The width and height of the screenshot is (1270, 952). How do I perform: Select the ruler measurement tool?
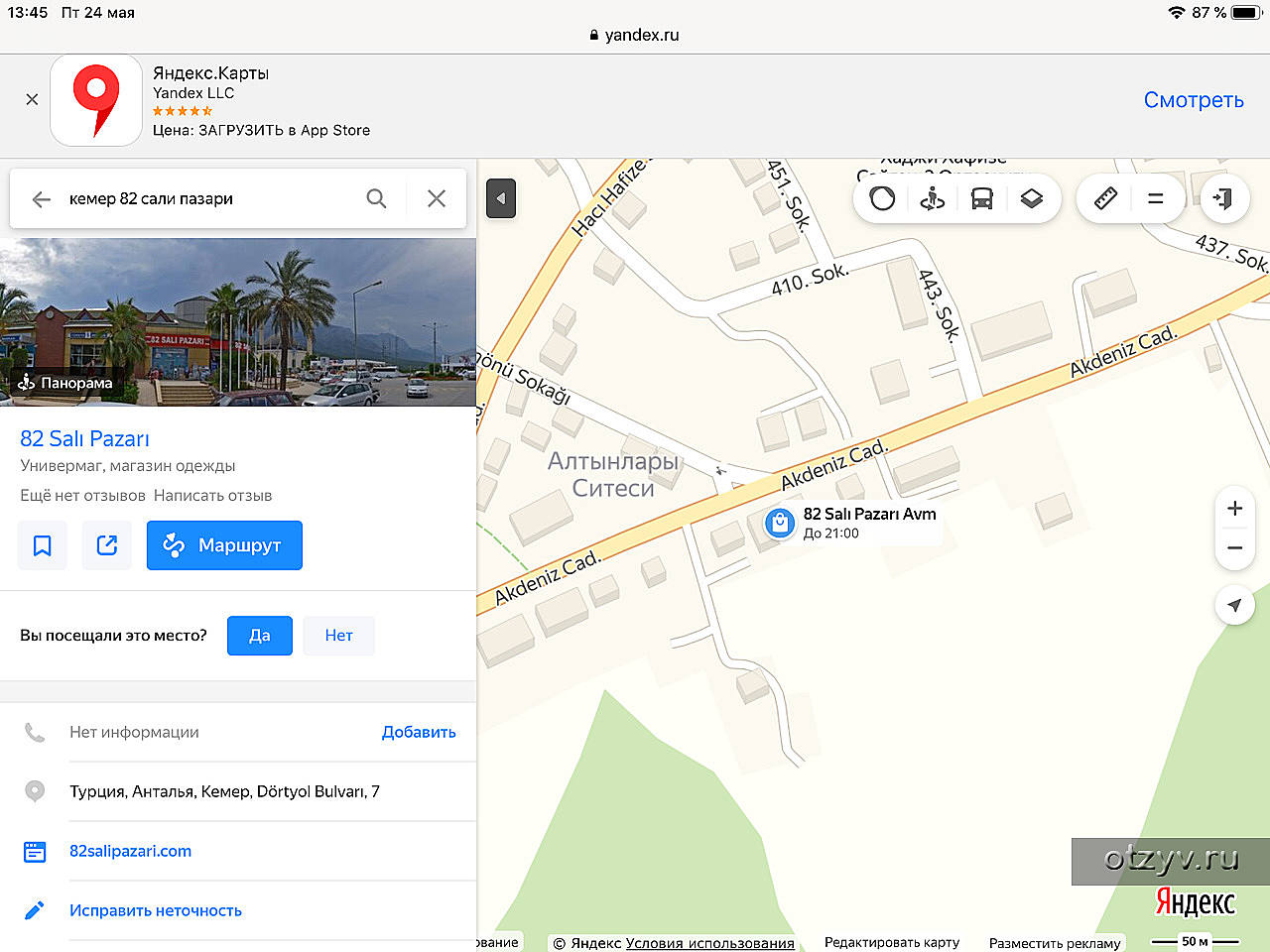coord(1106,199)
